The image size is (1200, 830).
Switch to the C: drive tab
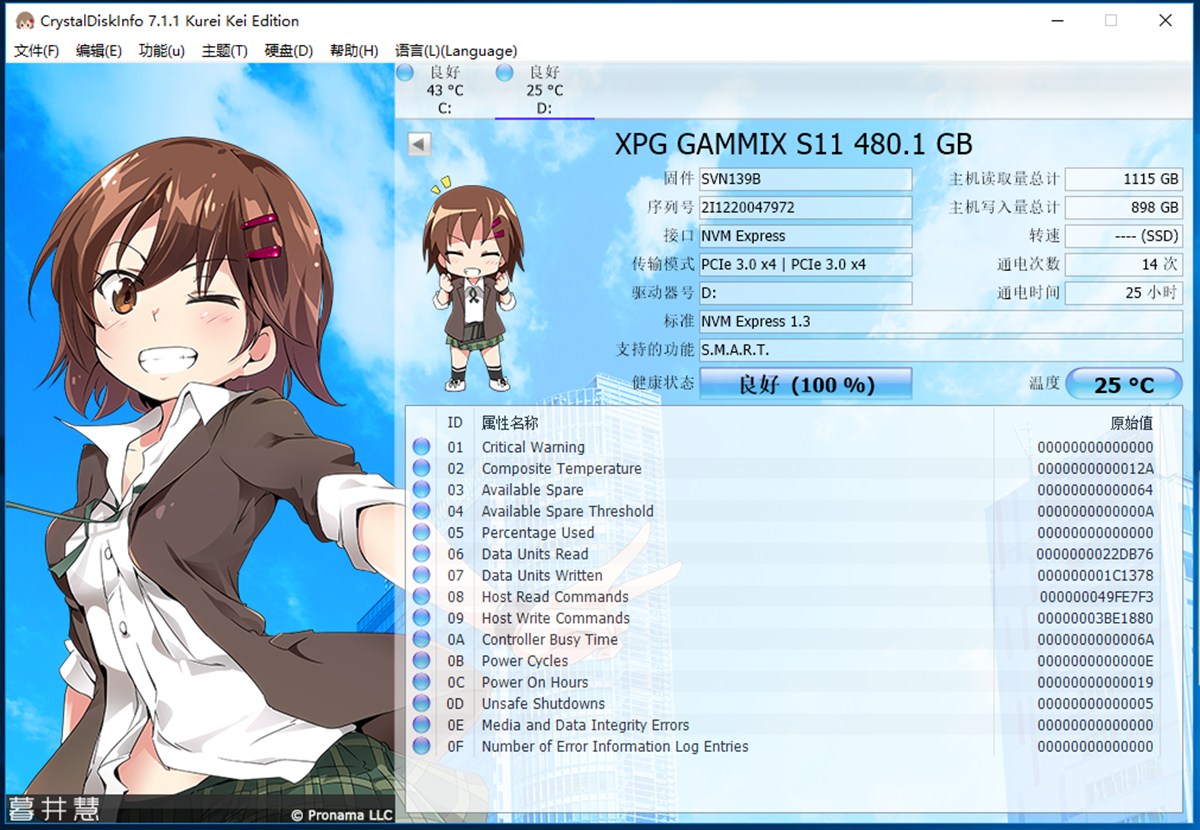[x=445, y=91]
